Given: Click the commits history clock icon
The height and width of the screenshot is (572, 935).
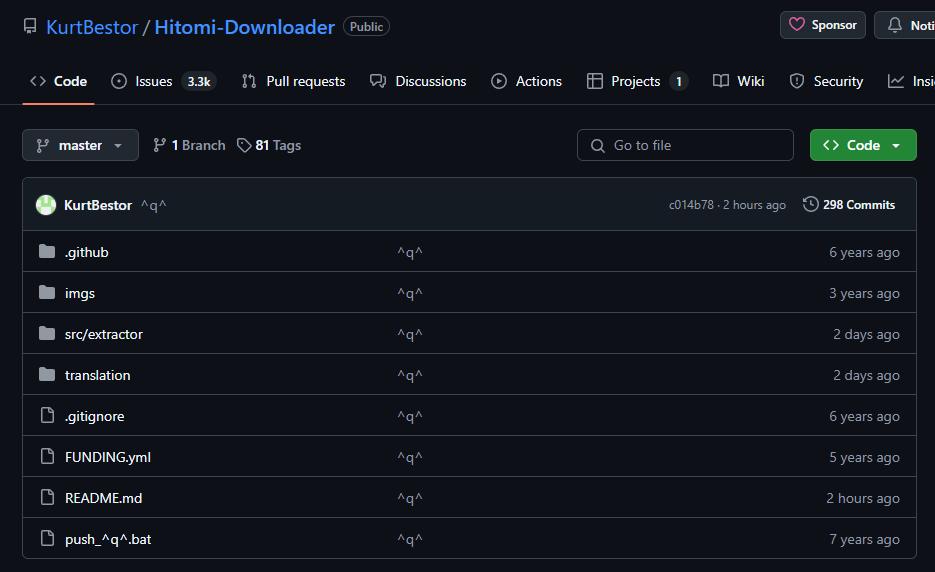Looking at the screenshot, I should tap(810, 204).
